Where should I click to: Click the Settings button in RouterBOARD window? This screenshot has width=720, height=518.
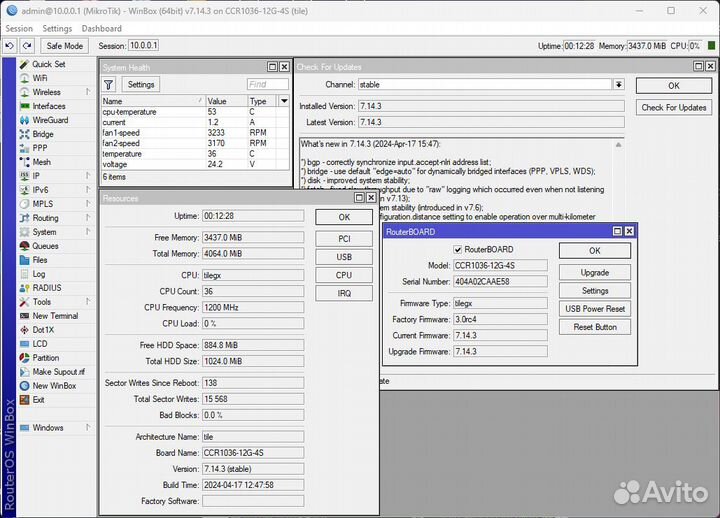pos(595,291)
